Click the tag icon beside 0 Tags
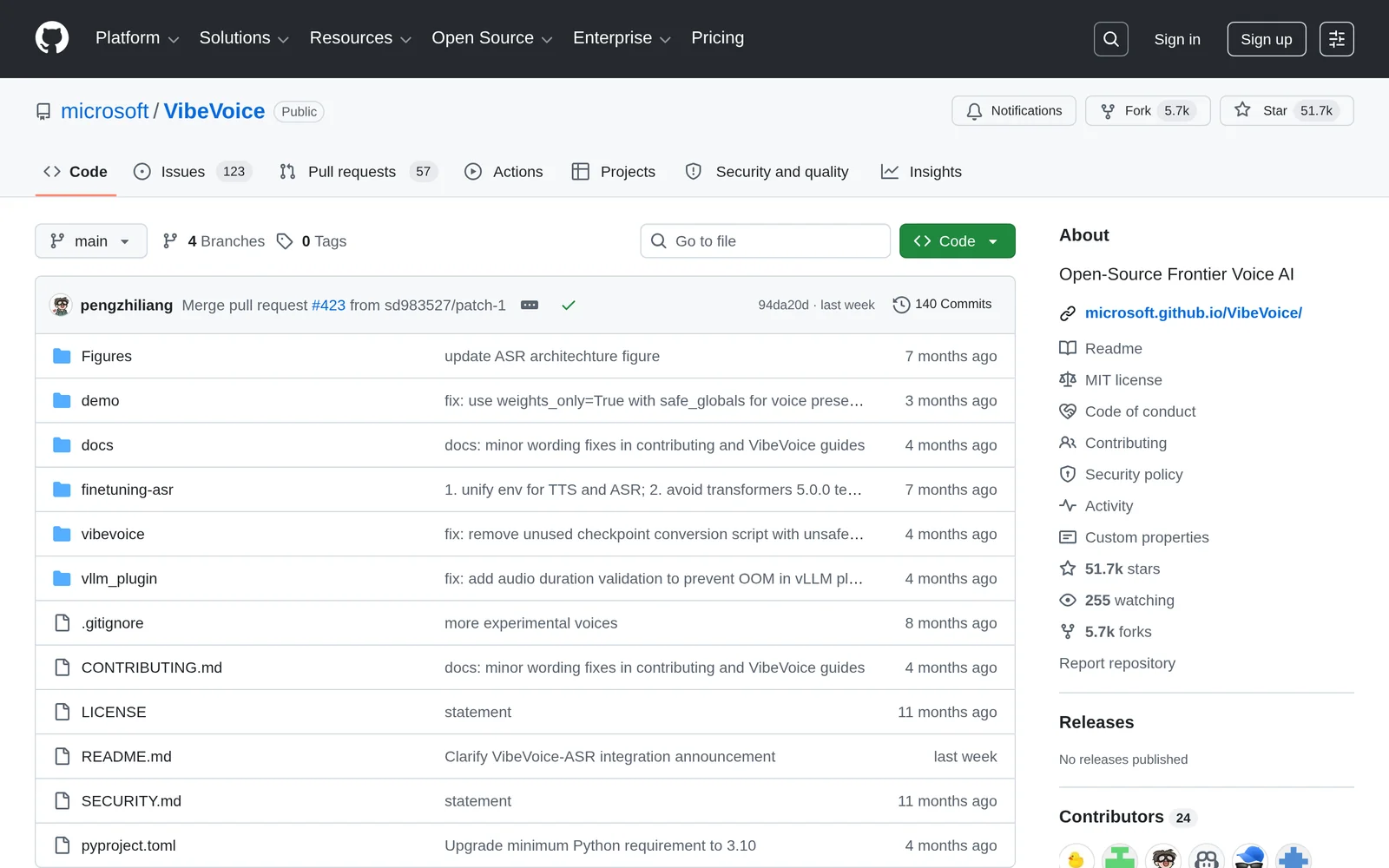Image resolution: width=1389 pixels, height=868 pixels. coord(285,241)
